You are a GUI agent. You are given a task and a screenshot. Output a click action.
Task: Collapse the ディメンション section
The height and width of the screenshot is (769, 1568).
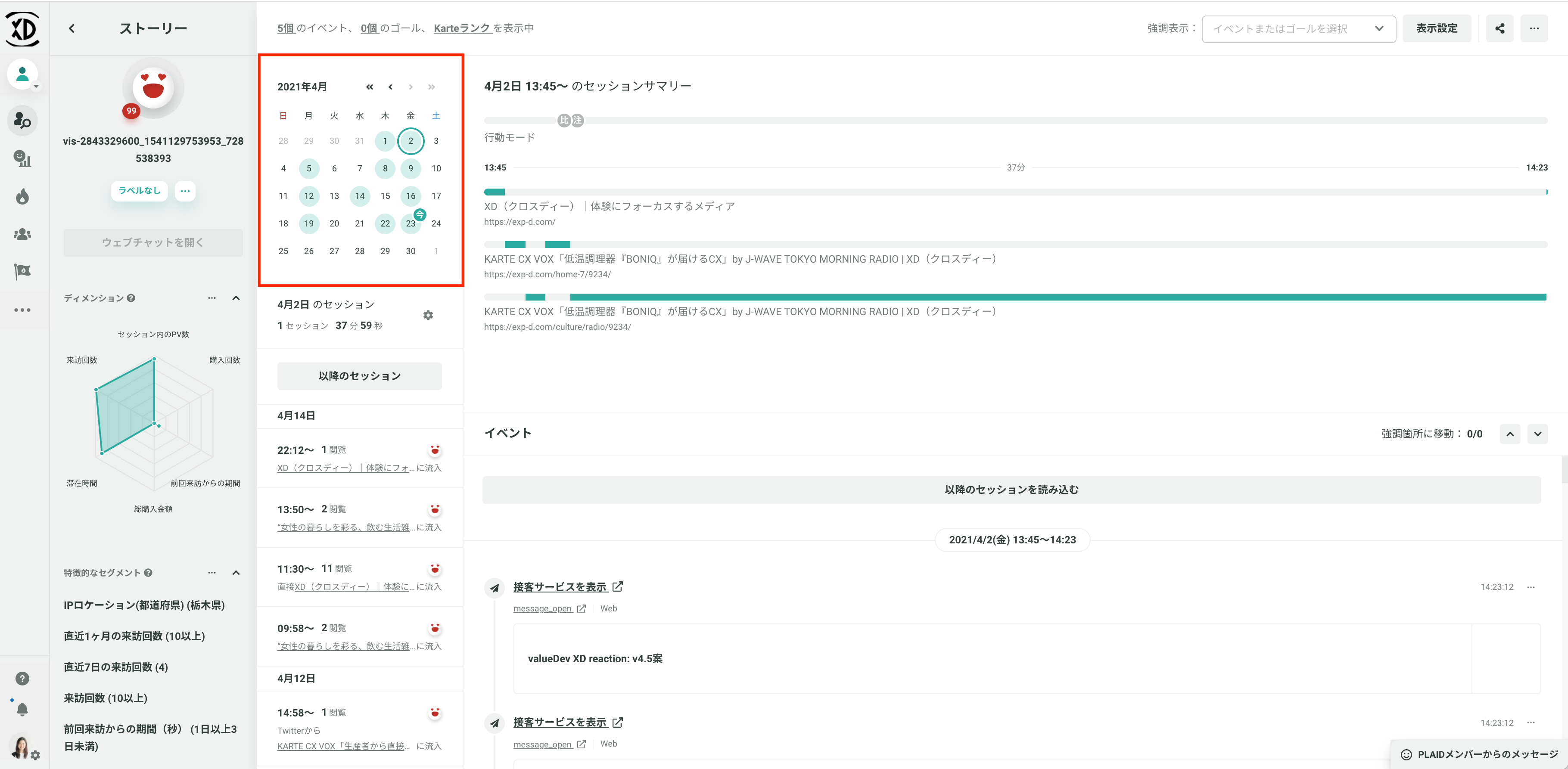pos(236,298)
